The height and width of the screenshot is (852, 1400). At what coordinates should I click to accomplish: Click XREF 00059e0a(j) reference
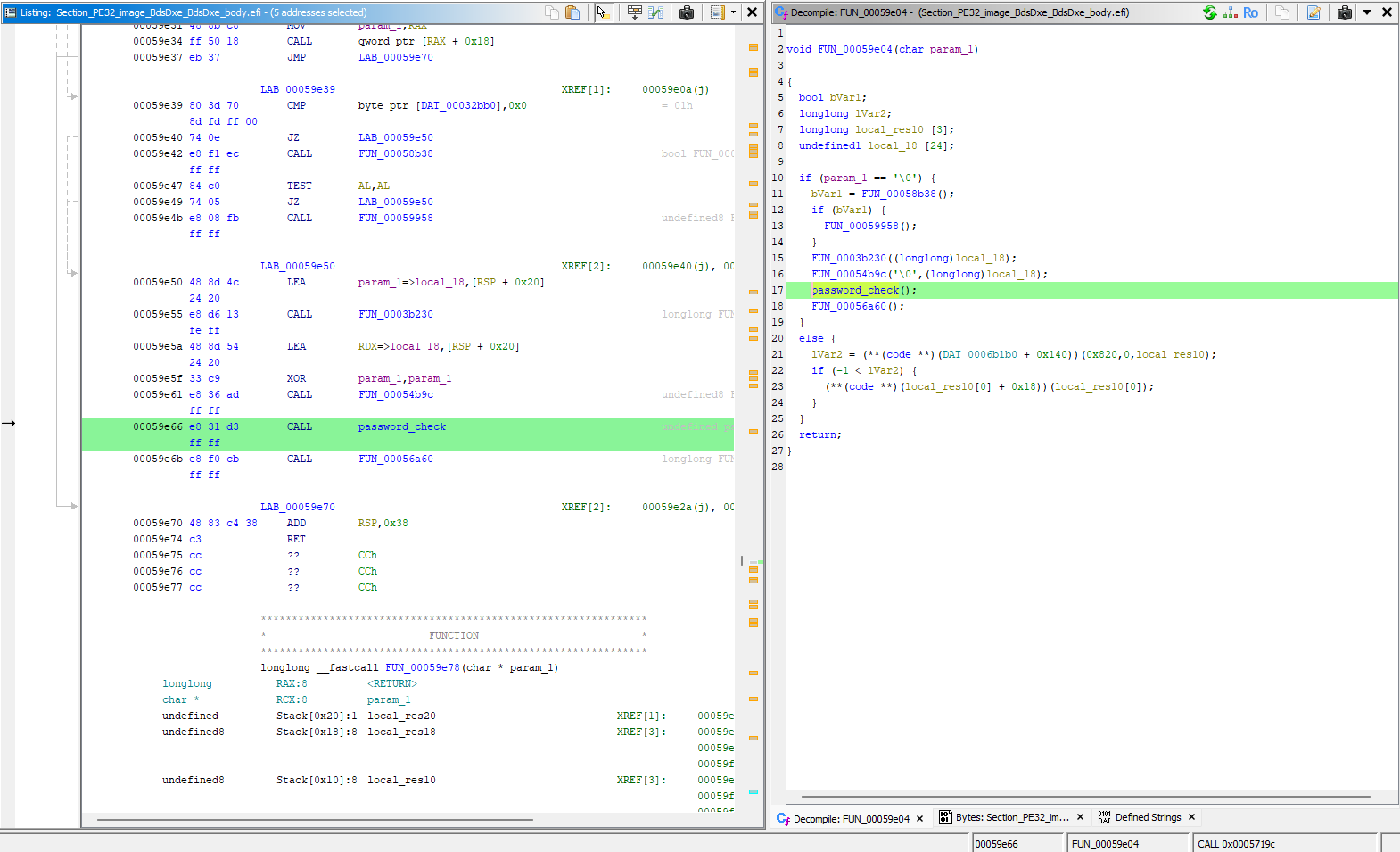(x=675, y=89)
